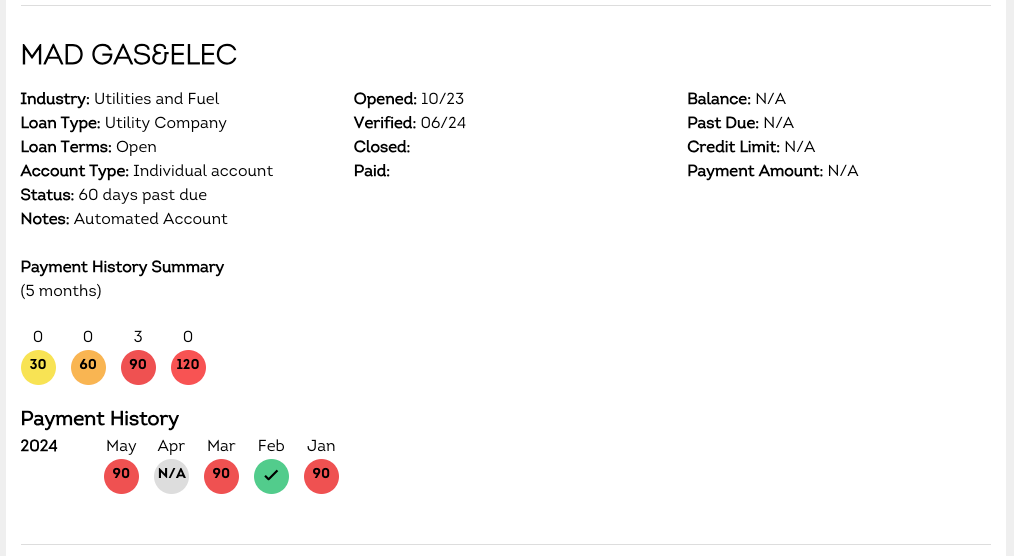Click the Verified 06/24 date field
Screen dimensions: 1014x556
(x=410, y=123)
